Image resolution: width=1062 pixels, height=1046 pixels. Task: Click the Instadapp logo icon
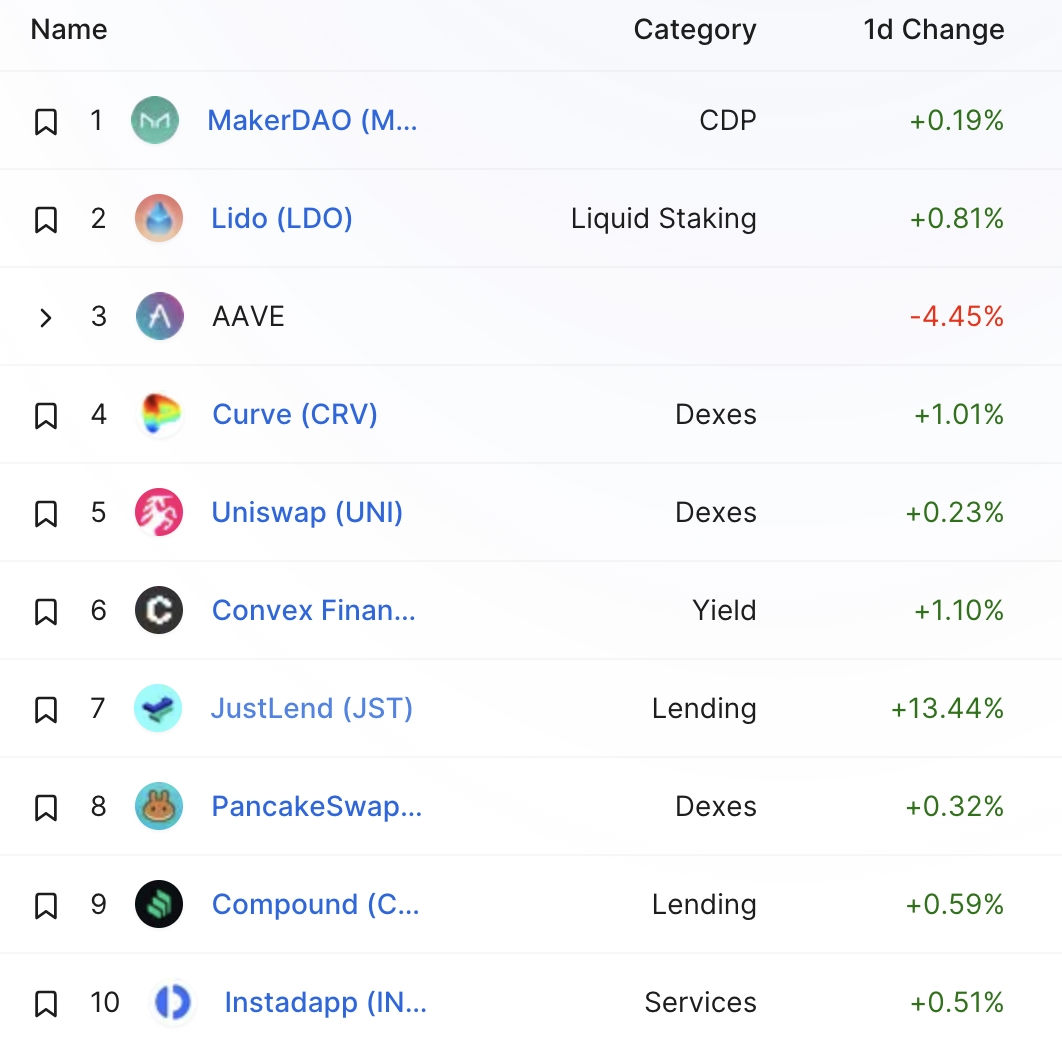click(x=172, y=1003)
